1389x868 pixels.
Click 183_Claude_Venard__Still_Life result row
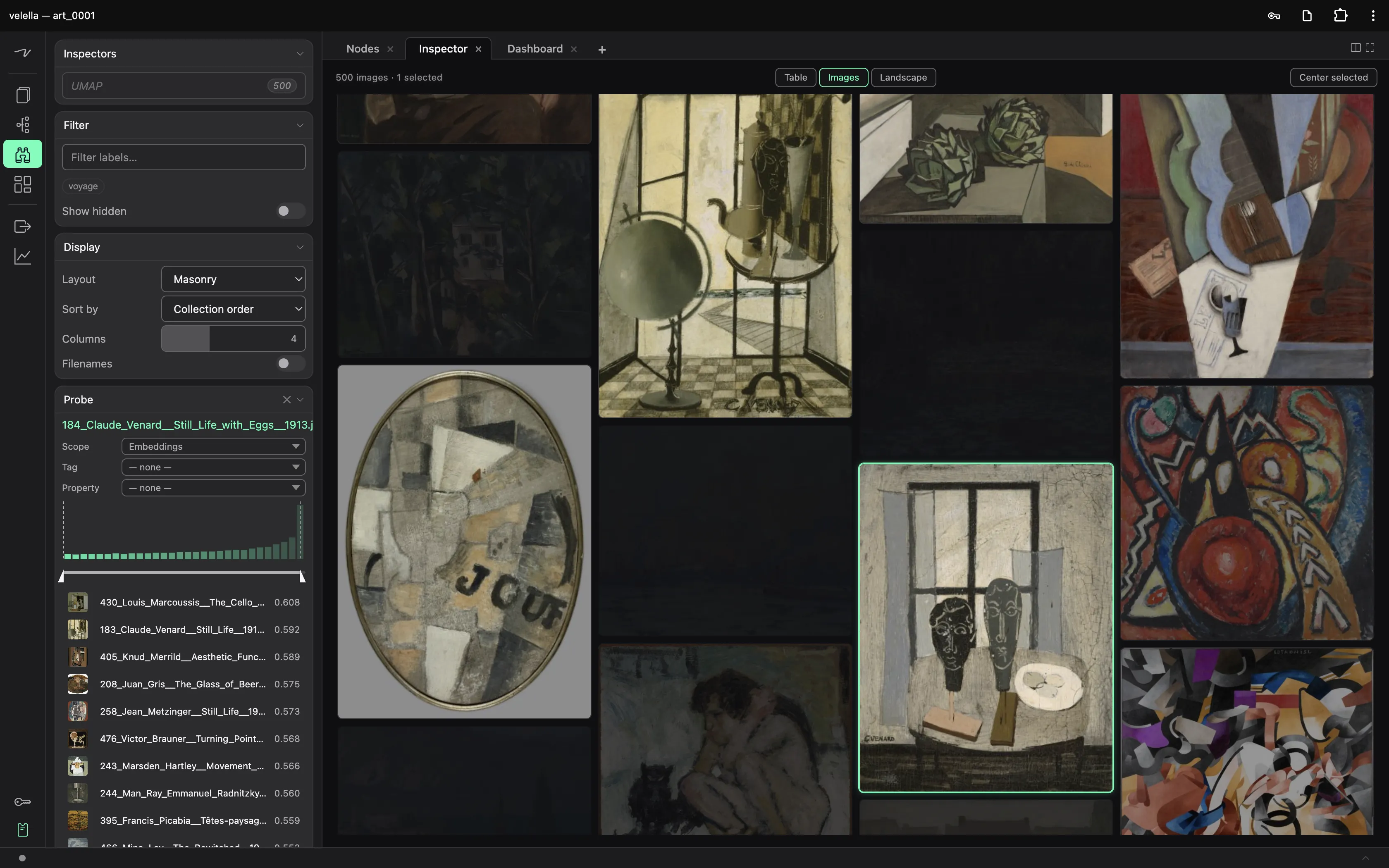tap(184, 630)
